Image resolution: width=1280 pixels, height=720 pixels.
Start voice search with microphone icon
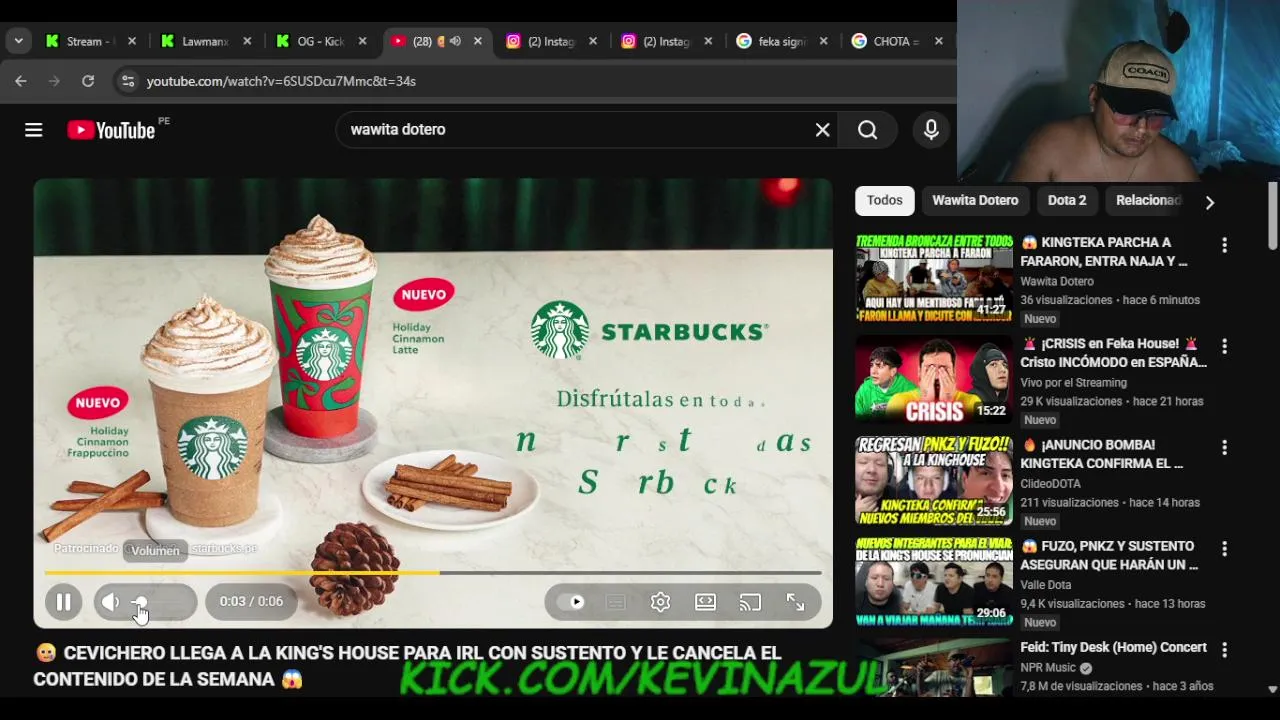(931, 130)
